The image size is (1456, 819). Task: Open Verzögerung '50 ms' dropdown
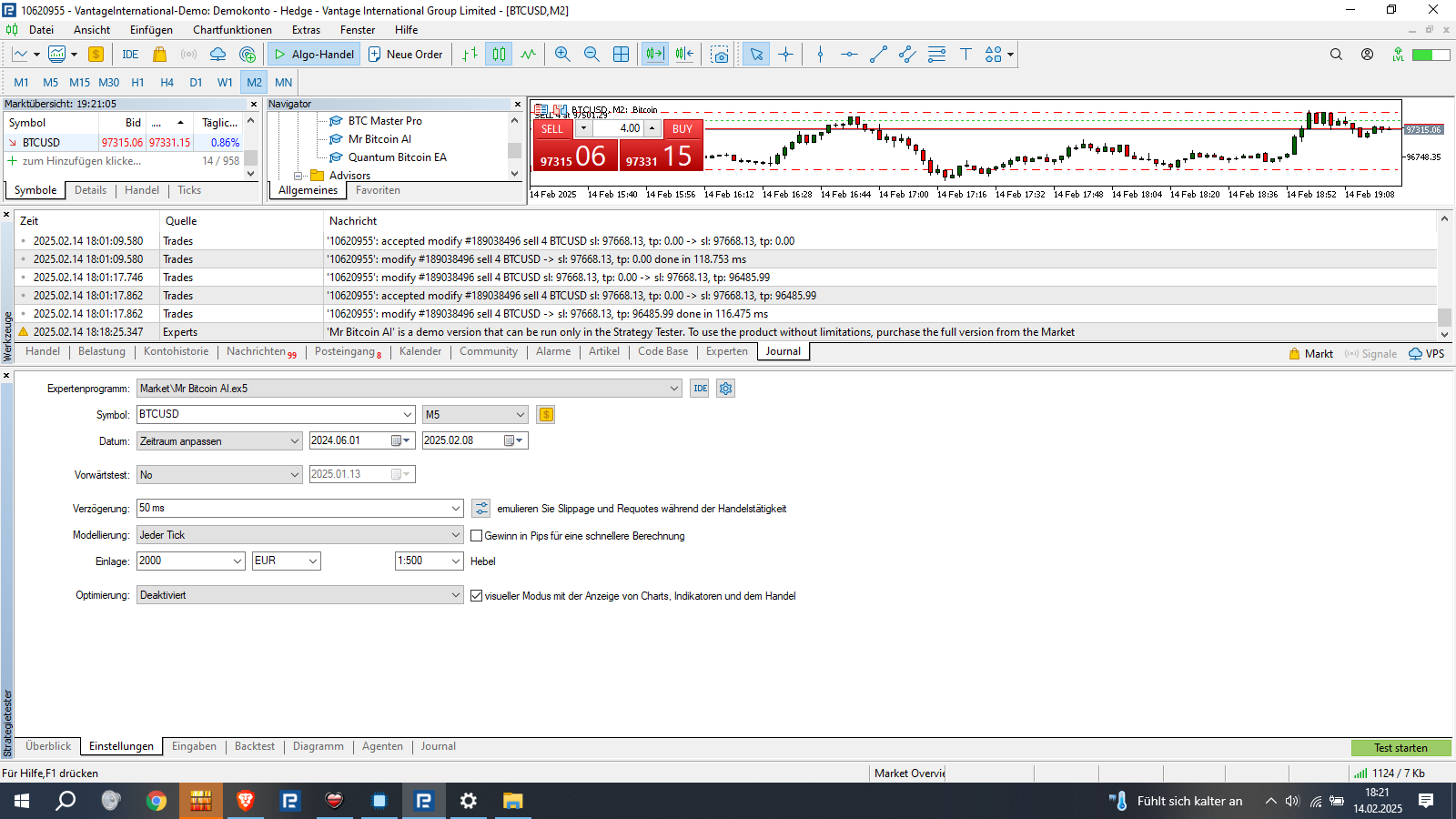[x=456, y=509]
